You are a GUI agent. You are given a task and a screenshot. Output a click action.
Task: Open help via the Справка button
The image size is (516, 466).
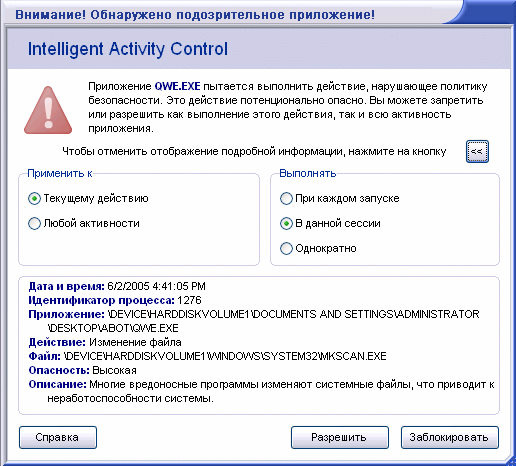coord(58,437)
